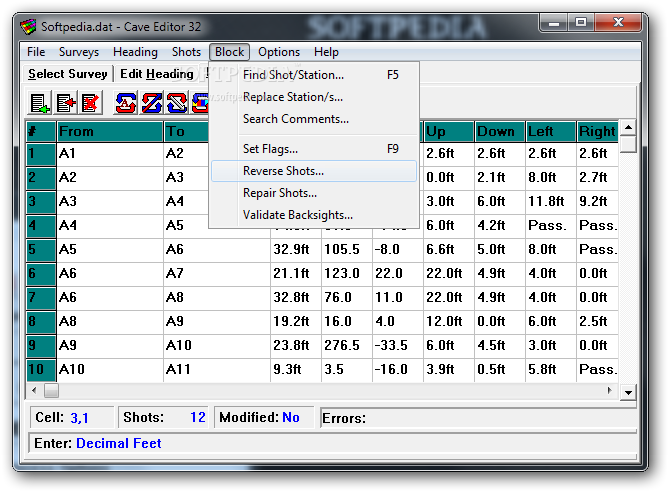Click the delete shot icon with red X

[x=90, y=102]
